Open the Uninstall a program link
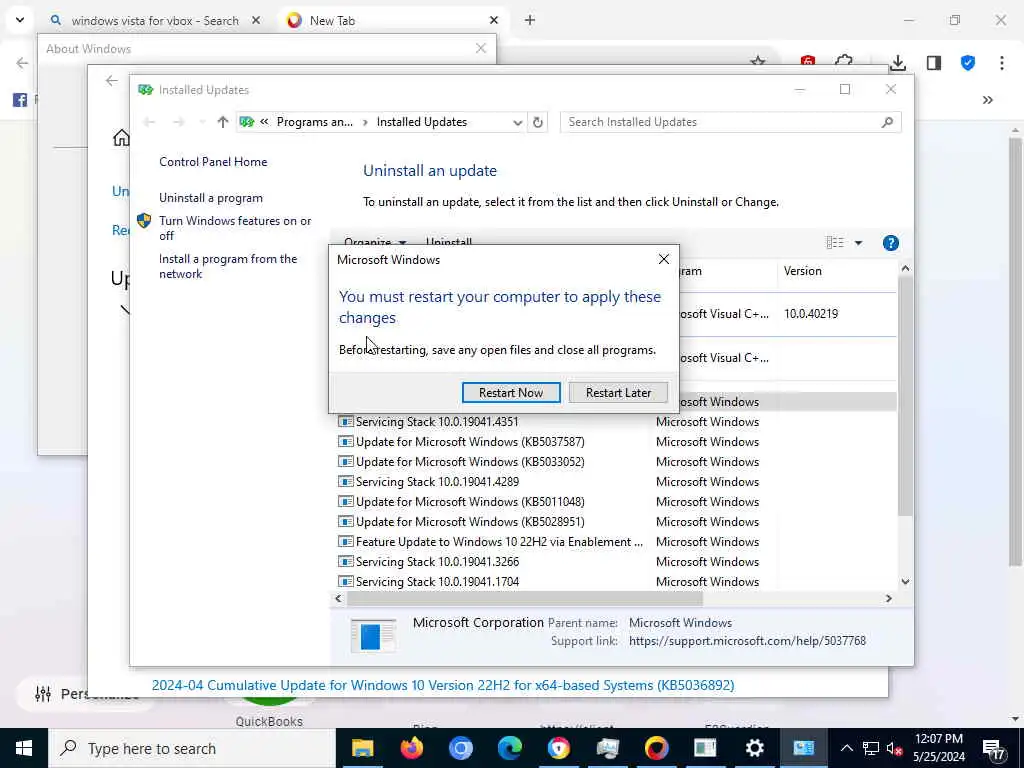The image size is (1024, 768). (x=211, y=198)
